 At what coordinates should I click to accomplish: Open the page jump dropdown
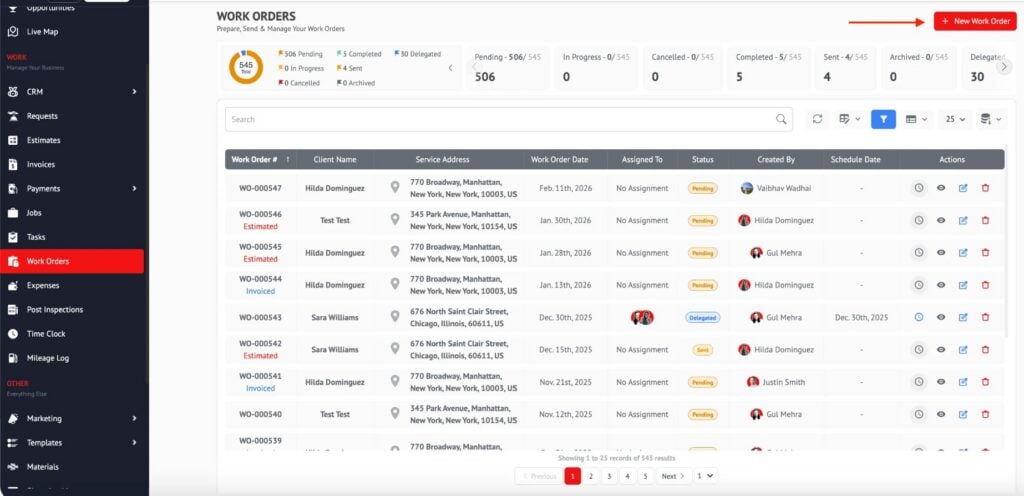[x=705, y=476]
